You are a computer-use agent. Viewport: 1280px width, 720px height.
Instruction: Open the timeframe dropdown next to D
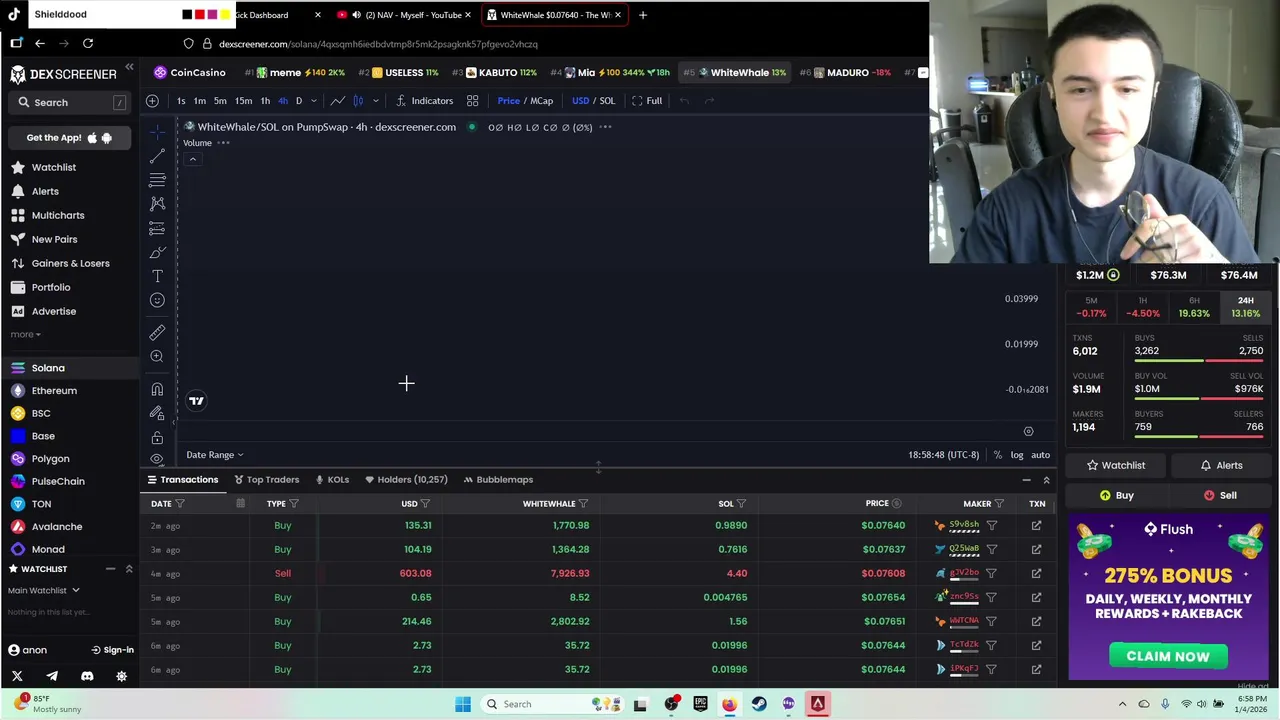pyautogui.click(x=313, y=100)
